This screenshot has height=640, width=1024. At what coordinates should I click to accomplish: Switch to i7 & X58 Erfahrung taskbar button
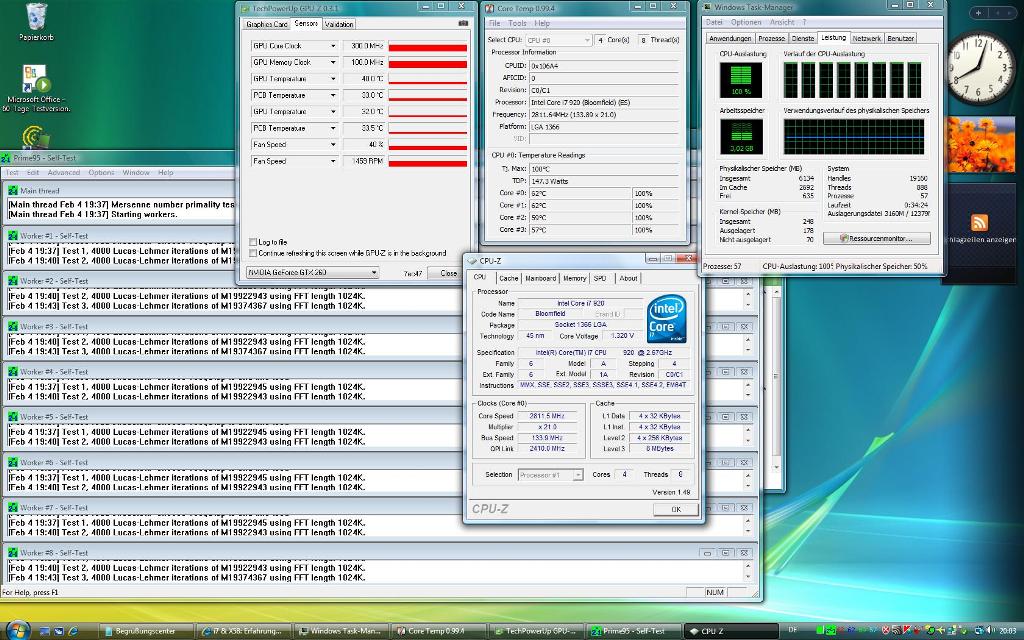244,631
